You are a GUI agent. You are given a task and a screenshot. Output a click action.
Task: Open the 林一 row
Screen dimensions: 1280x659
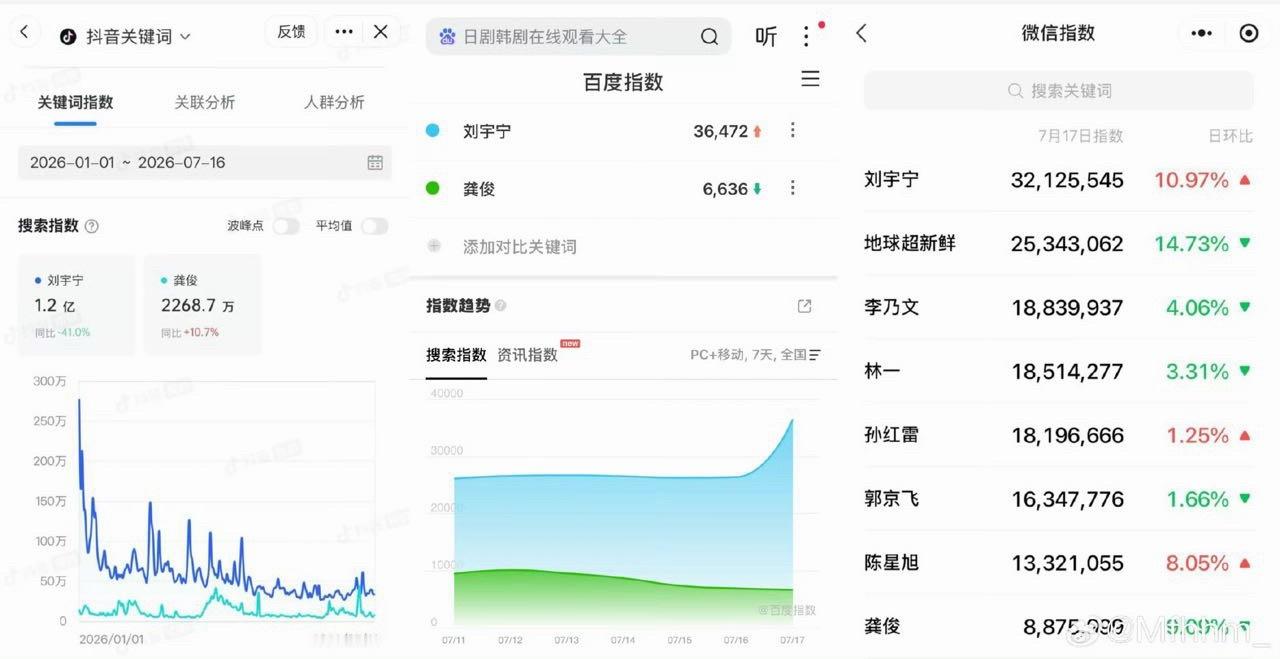pos(1059,371)
